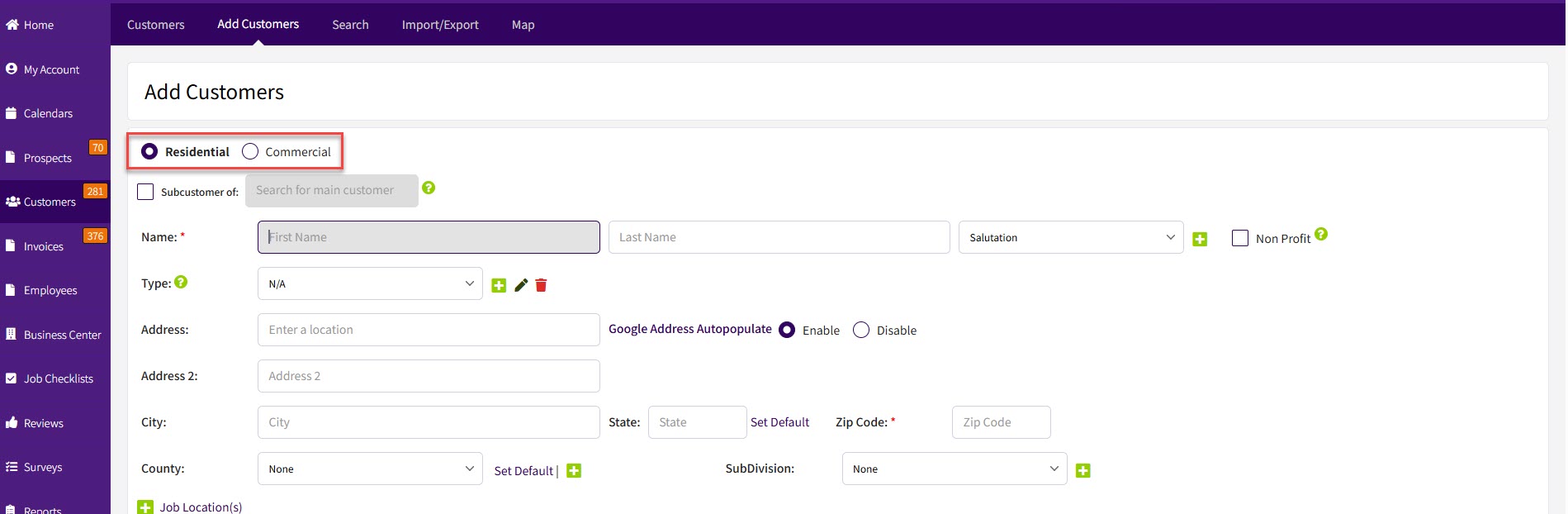Check the Subcustomer of checkbox

(x=145, y=192)
